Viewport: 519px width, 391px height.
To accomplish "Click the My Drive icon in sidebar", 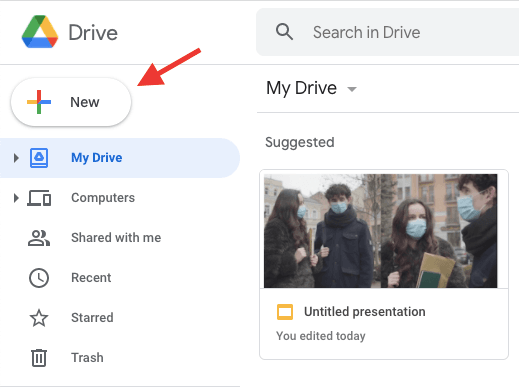I will pos(39,158).
